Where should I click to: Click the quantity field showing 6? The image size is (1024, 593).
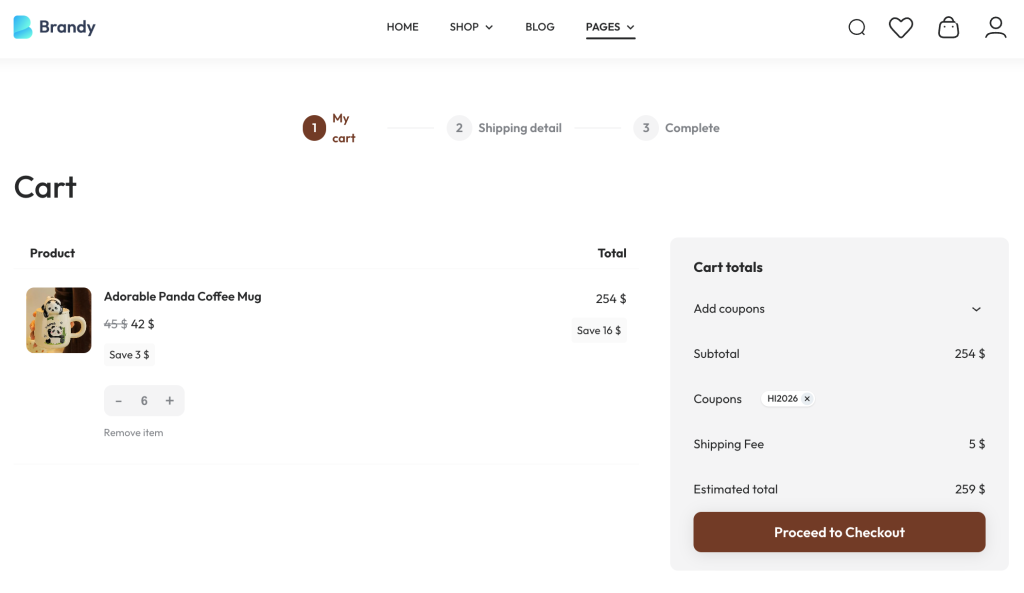[144, 401]
